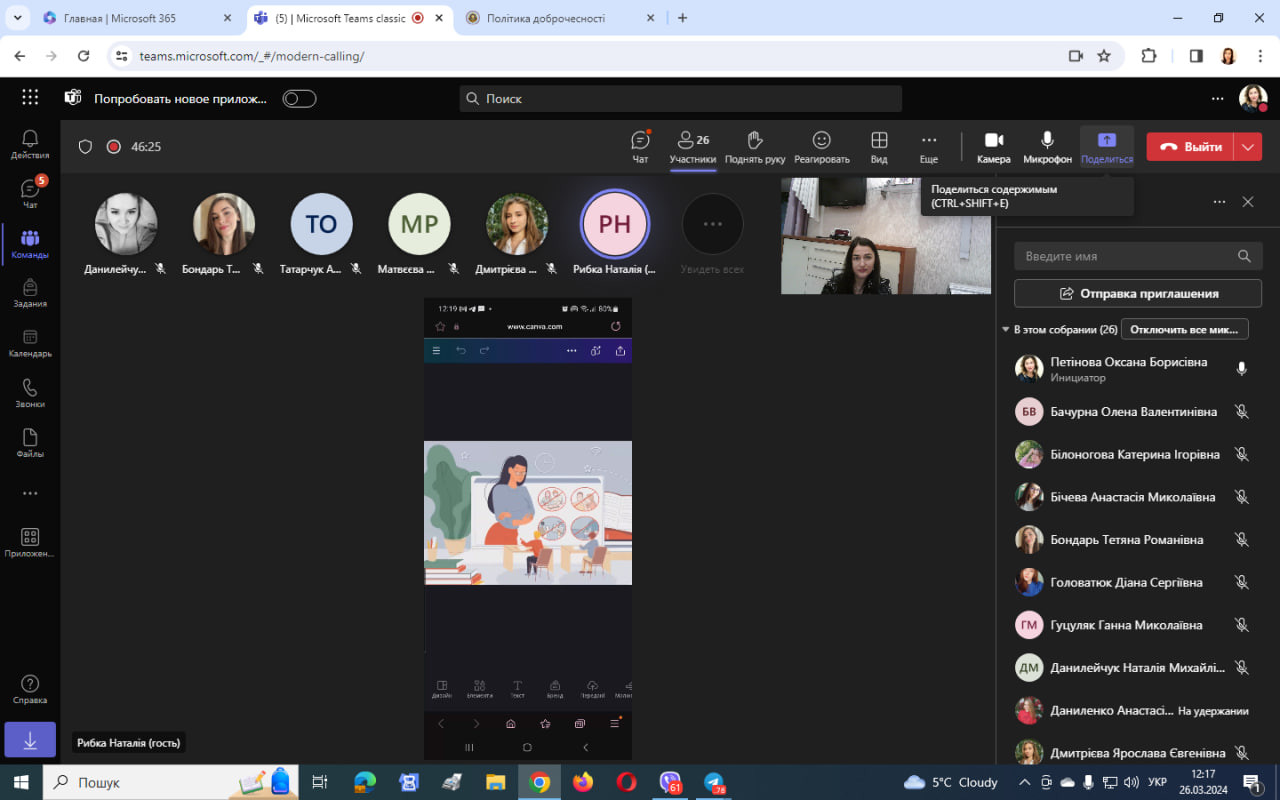Screen dimensions: 1280x800
Task: Reload the Teams page
Action: click(x=84, y=56)
